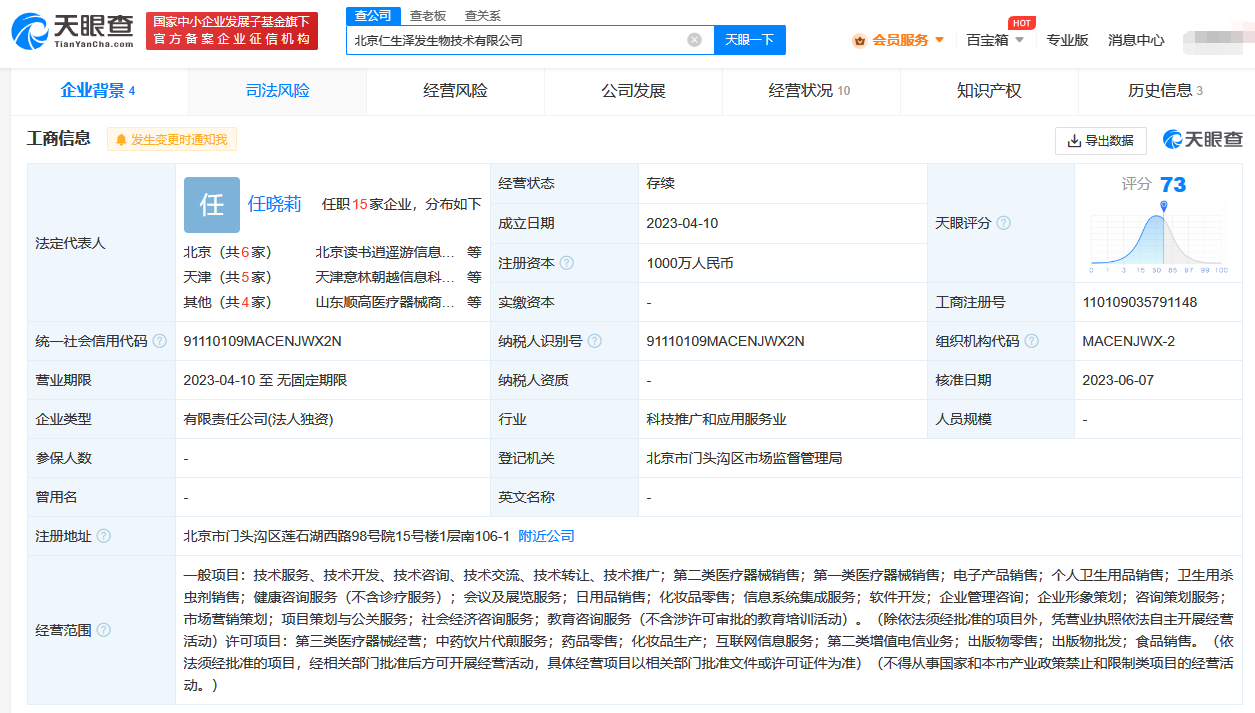
Task: Open the 知识产权 tab
Action: coord(989,91)
